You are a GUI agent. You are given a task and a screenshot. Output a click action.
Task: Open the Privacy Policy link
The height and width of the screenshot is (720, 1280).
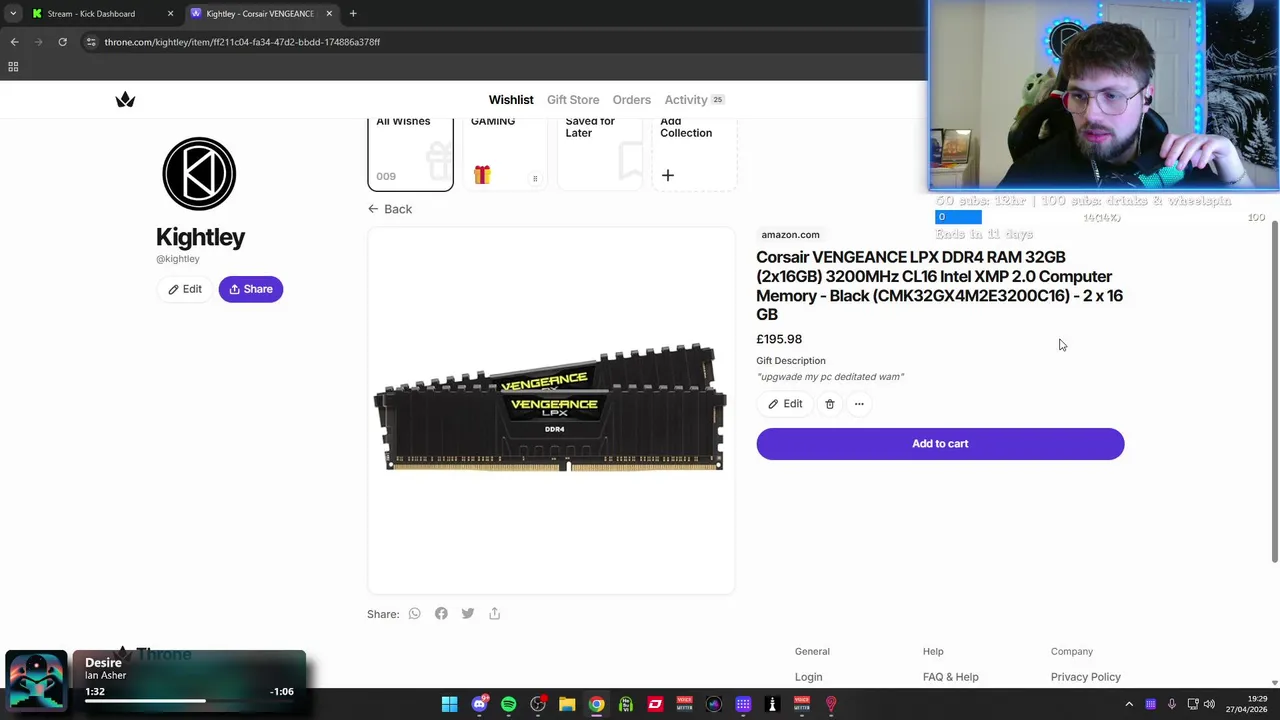point(1086,677)
